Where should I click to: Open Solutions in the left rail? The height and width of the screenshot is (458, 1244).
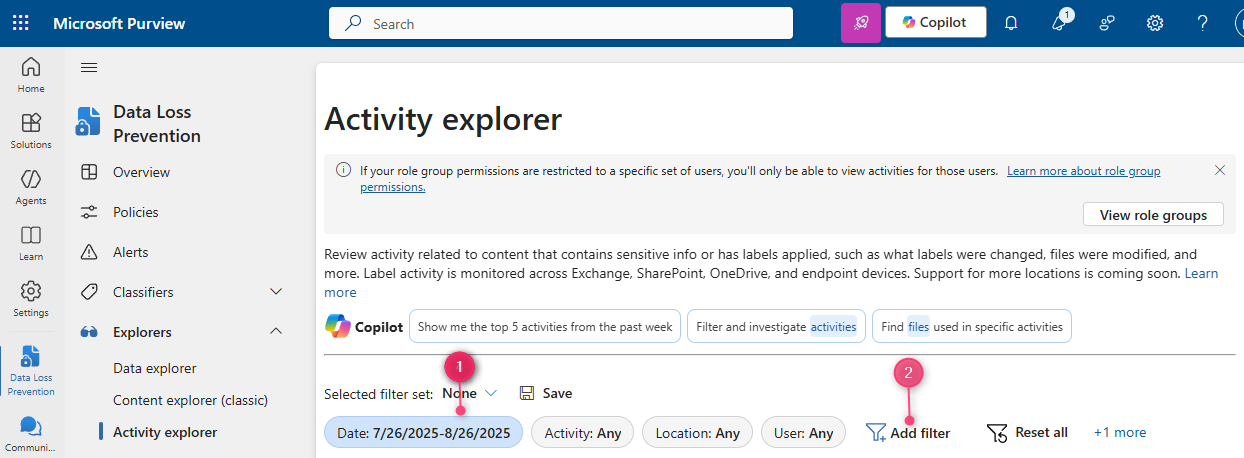[x=31, y=130]
